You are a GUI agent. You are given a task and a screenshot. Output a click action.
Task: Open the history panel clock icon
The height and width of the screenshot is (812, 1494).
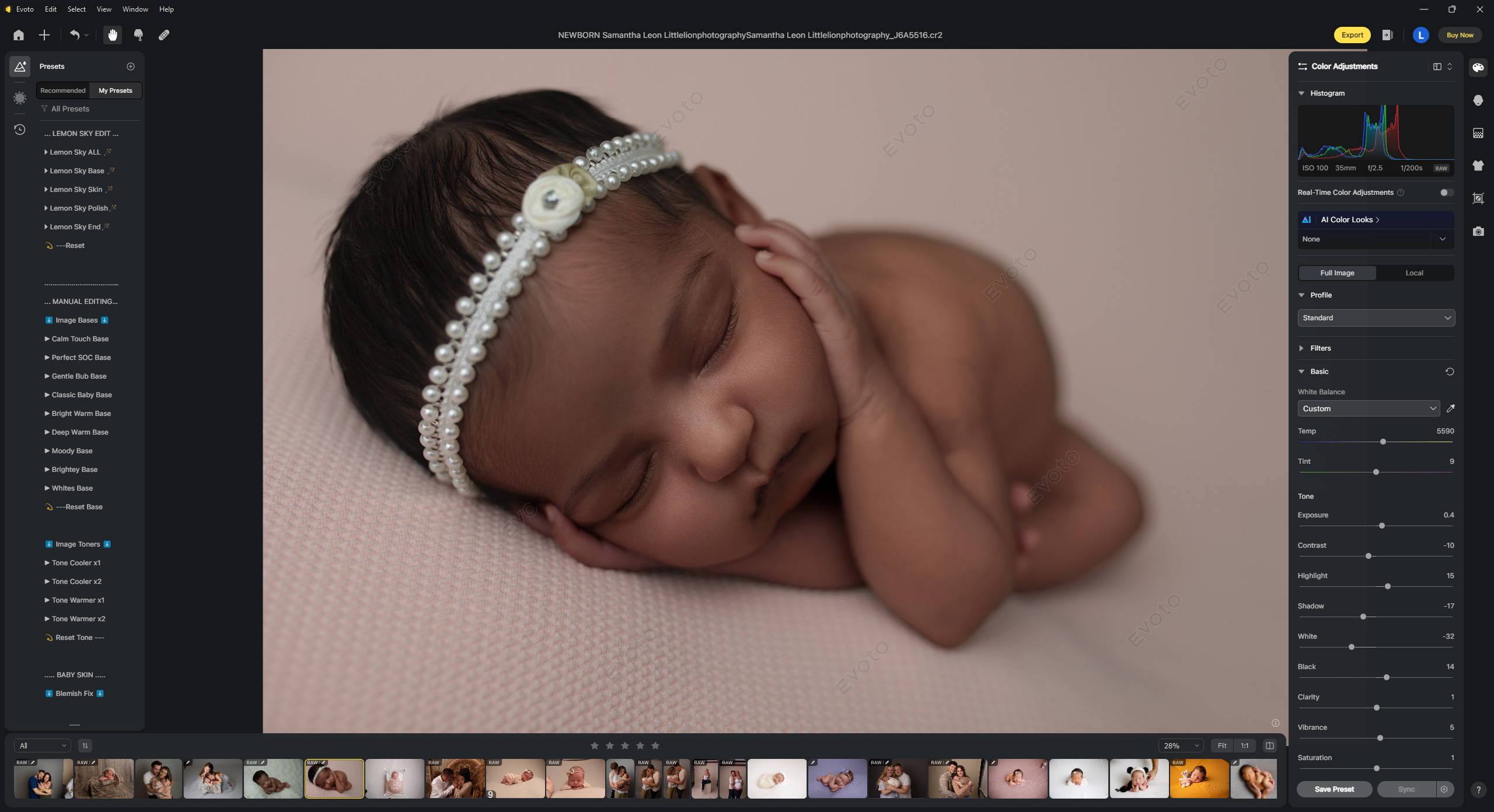pyautogui.click(x=20, y=129)
